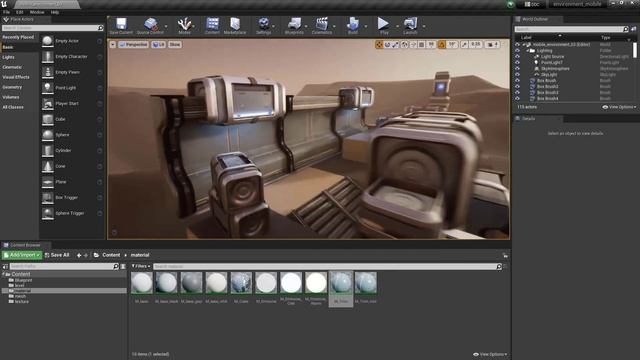640x360 pixels.
Task: Toggle the viewport rotation snap icon
Action: 442,44
